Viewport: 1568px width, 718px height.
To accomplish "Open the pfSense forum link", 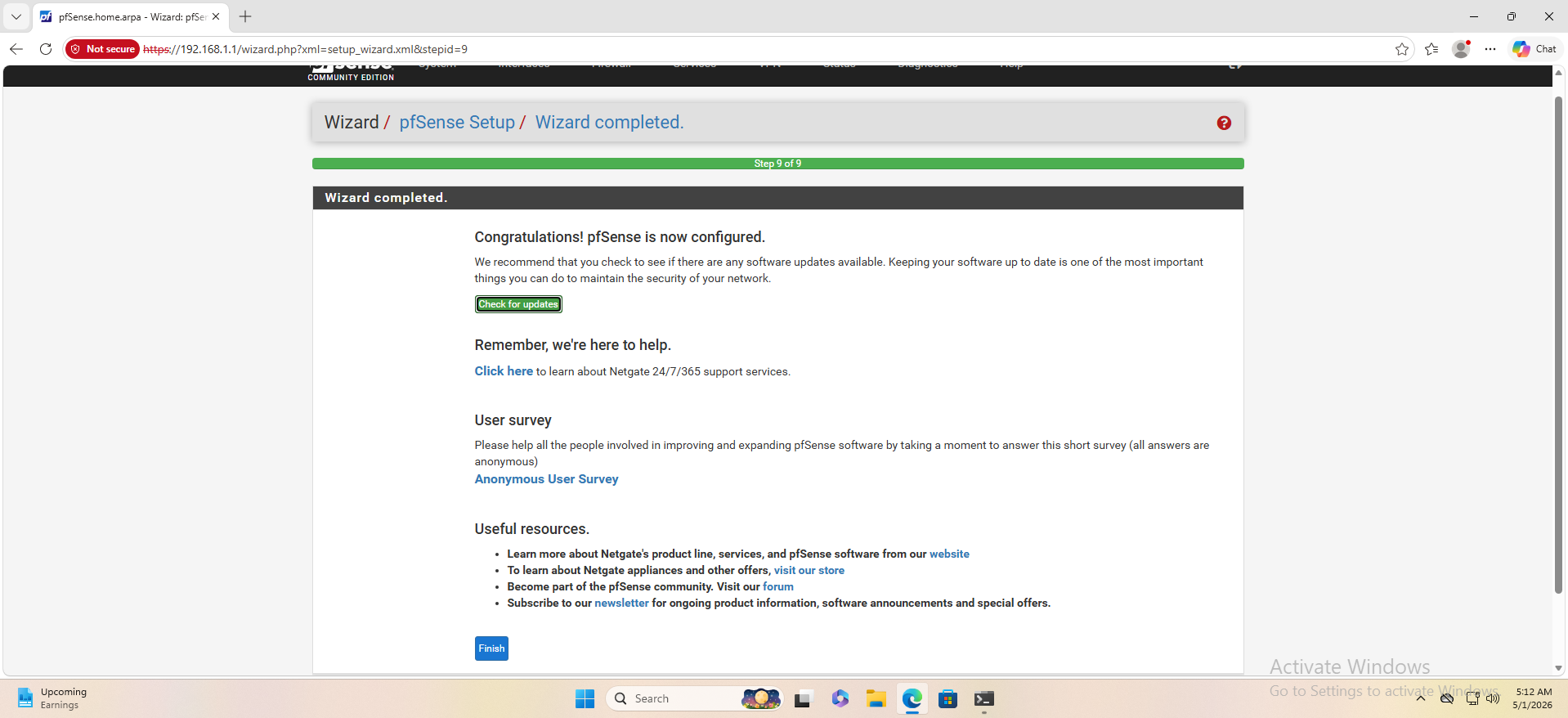I will (x=778, y=586).
